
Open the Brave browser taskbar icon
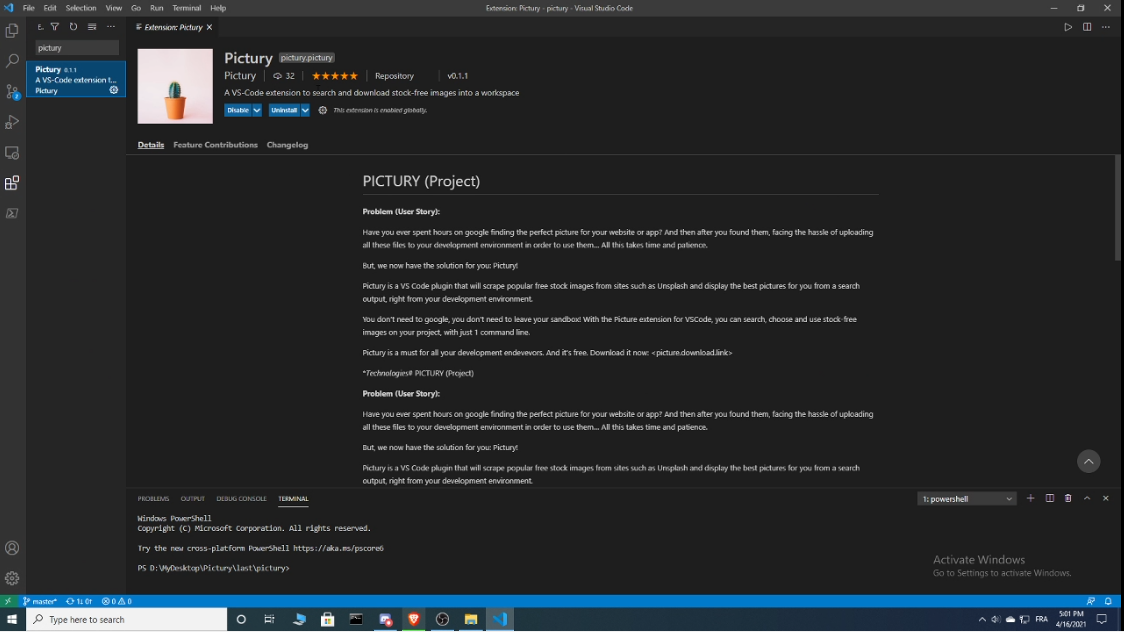pyautogui.click(x=414, y=619)
